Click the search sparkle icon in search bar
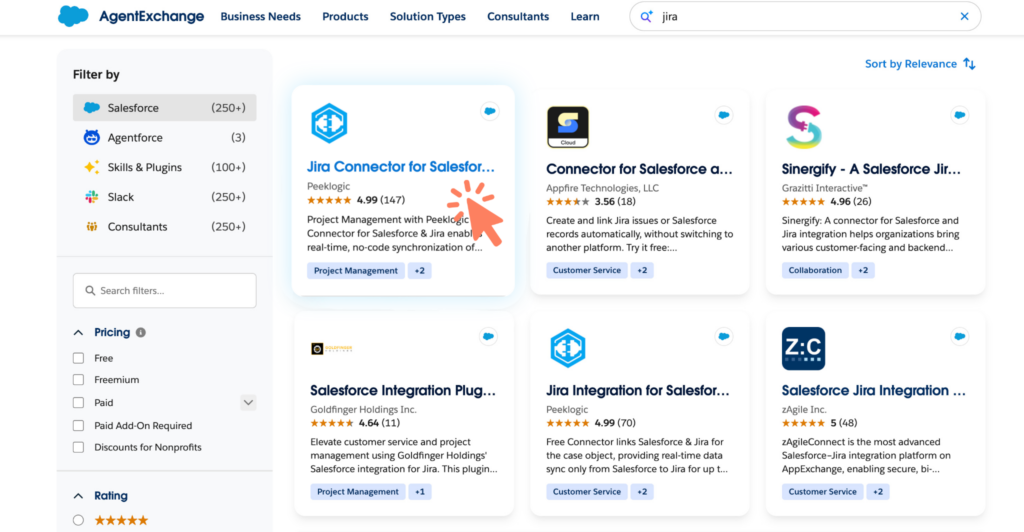 [x=646, y=16]
